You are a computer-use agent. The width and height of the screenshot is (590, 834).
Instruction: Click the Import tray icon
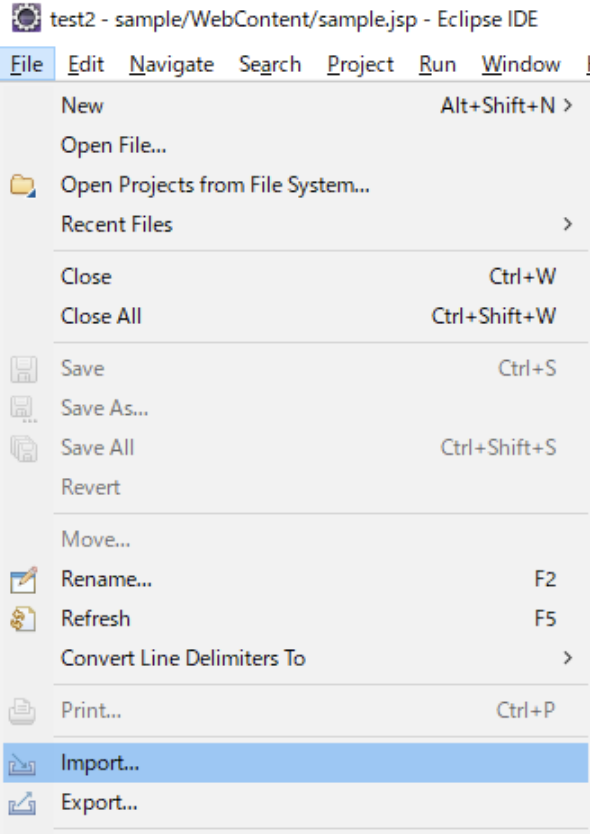coord(22,764)
